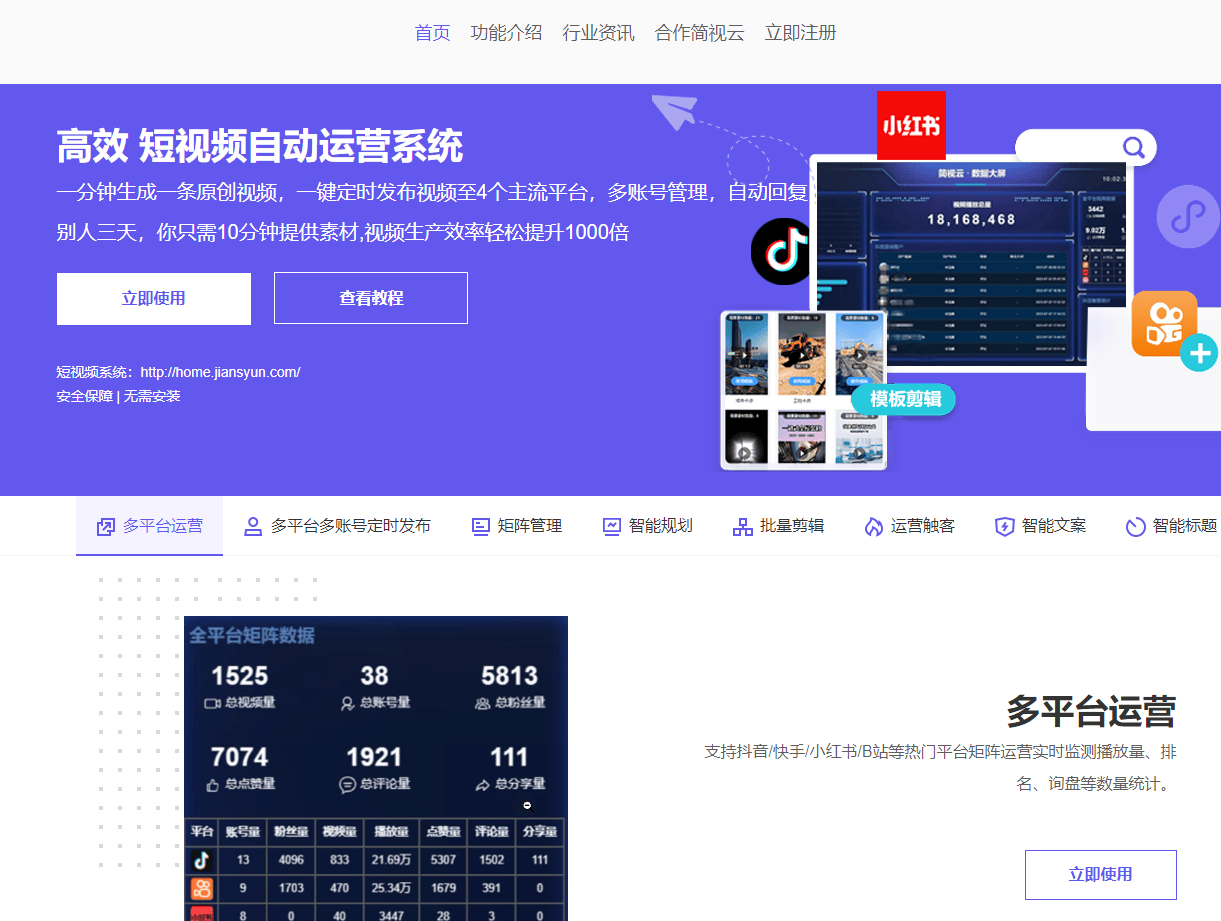This screenshot has height=921, width=1221.
Task: Click the magnifier icon in the search bar
Action: tap(1133, 147)
